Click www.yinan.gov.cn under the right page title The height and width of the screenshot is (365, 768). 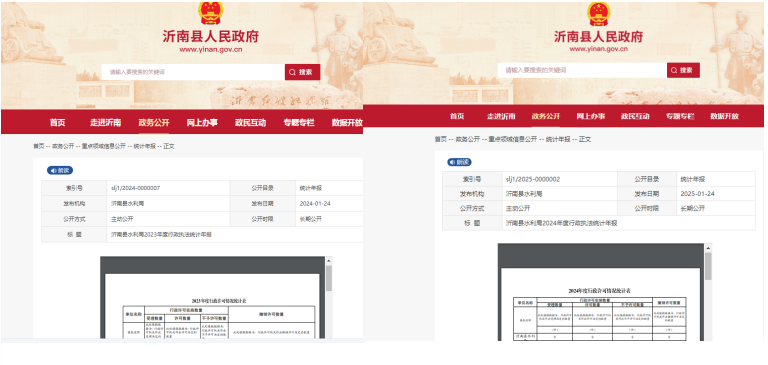[599, 49]
